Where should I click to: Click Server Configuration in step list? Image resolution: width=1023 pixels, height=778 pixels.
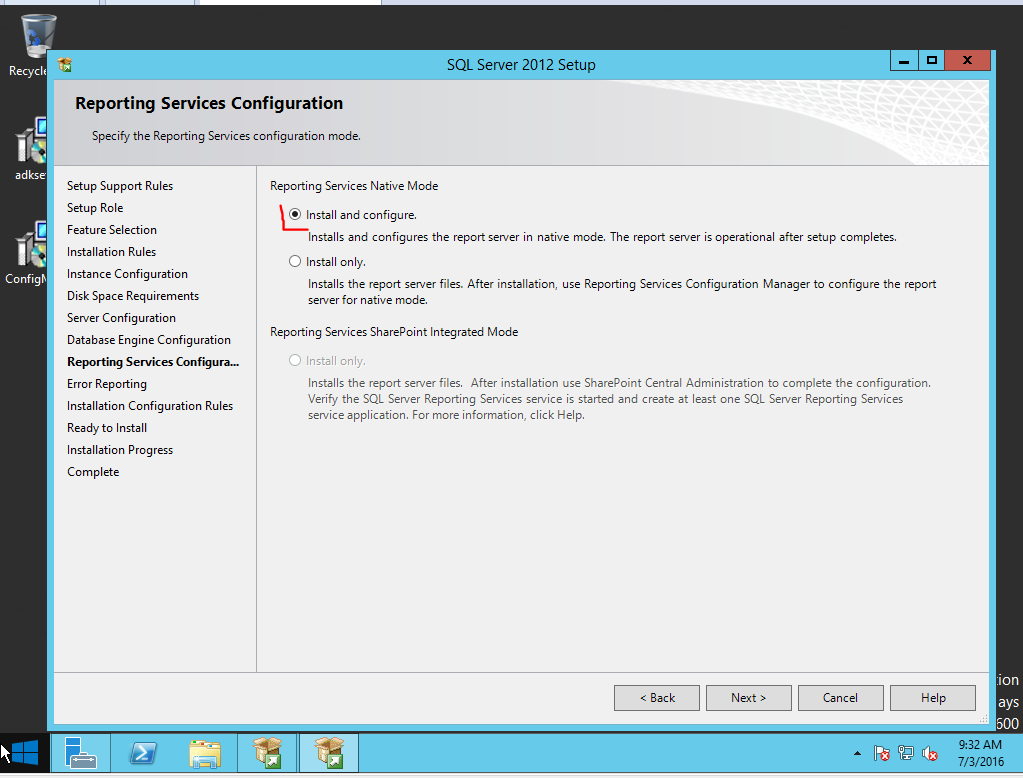[x=121, y=318]
